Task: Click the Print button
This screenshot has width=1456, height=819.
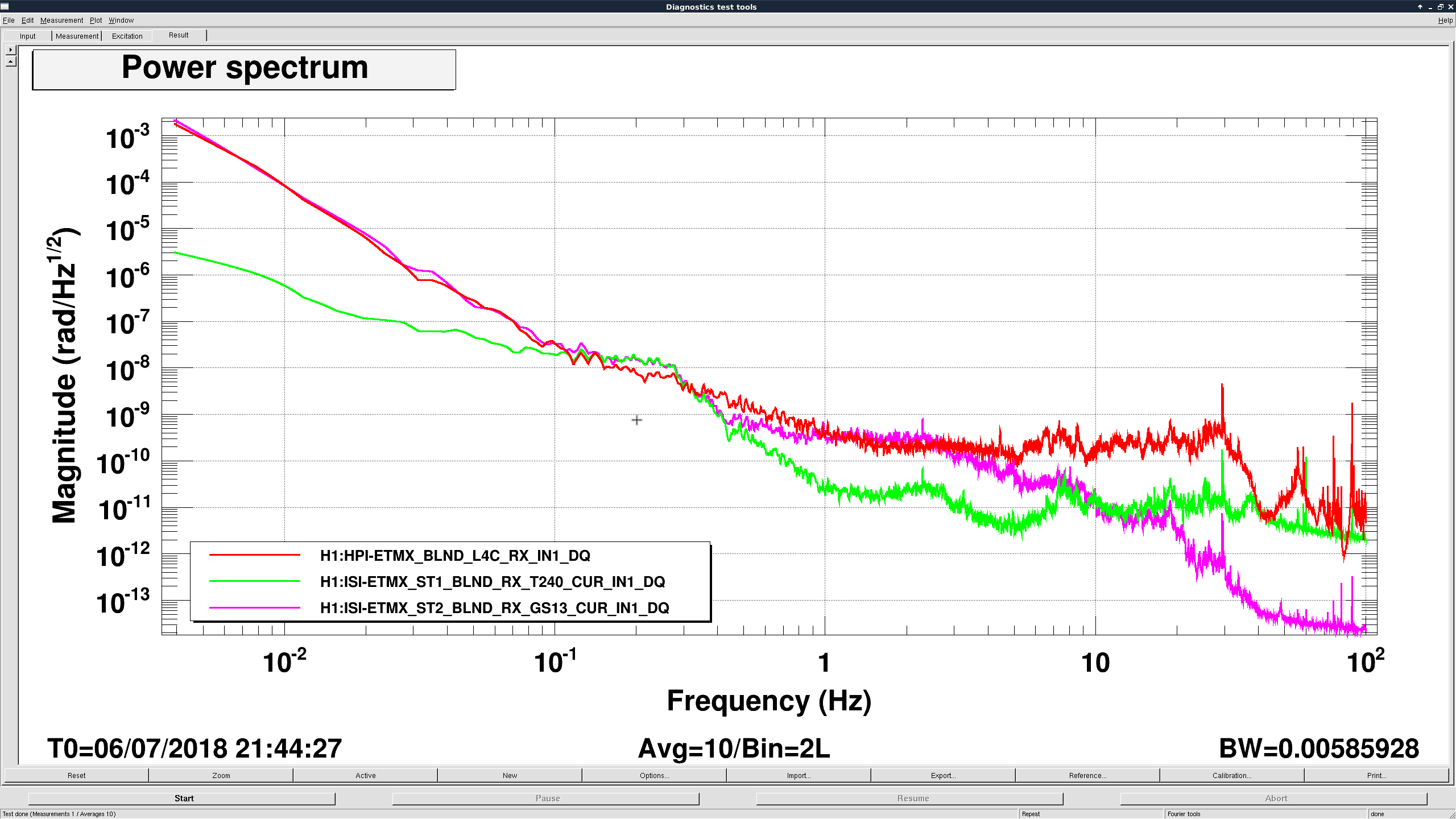Action: pyautogui.click(x=1376, y=775)
